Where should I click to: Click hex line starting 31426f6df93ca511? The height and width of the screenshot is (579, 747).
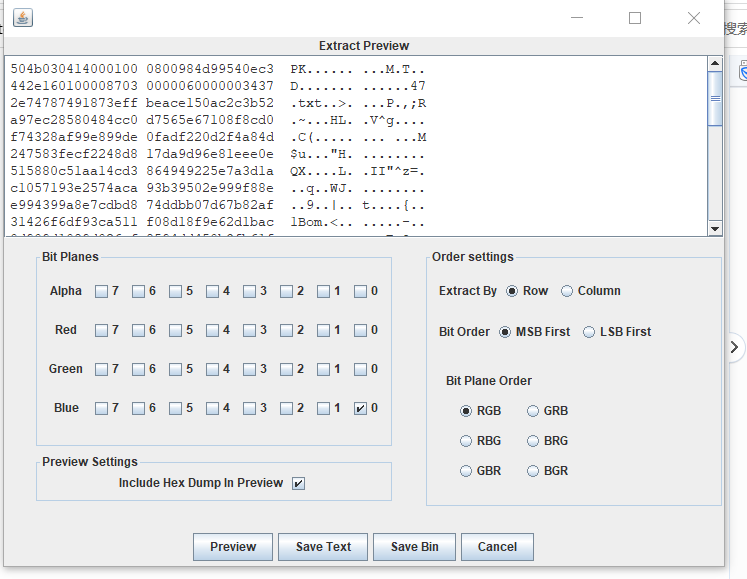[x=217, y=223]
